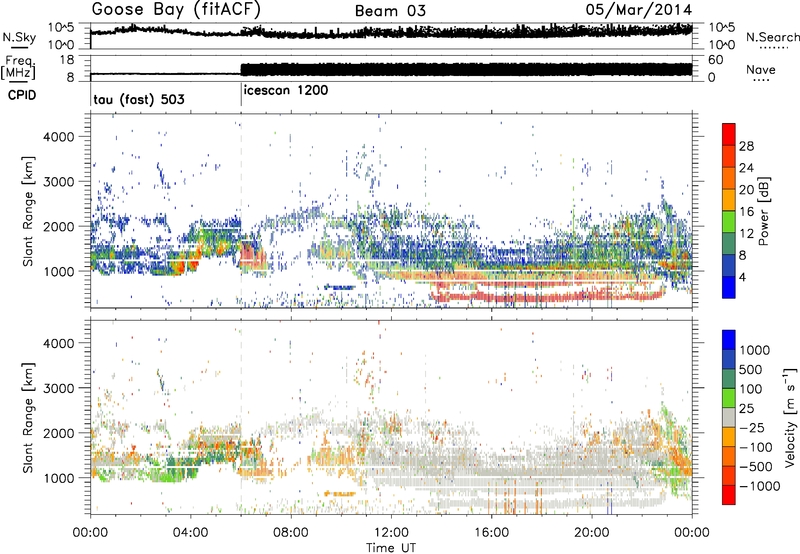Viewport: 800px width, 554px height.
Task: Click the '4' power scale value
Action: point(743,278)
